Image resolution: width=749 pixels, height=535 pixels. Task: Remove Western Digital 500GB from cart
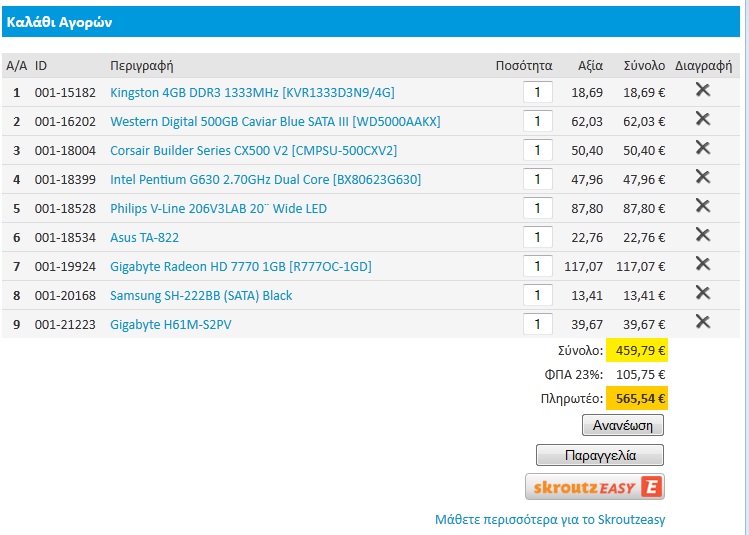(x=703, y=118)
